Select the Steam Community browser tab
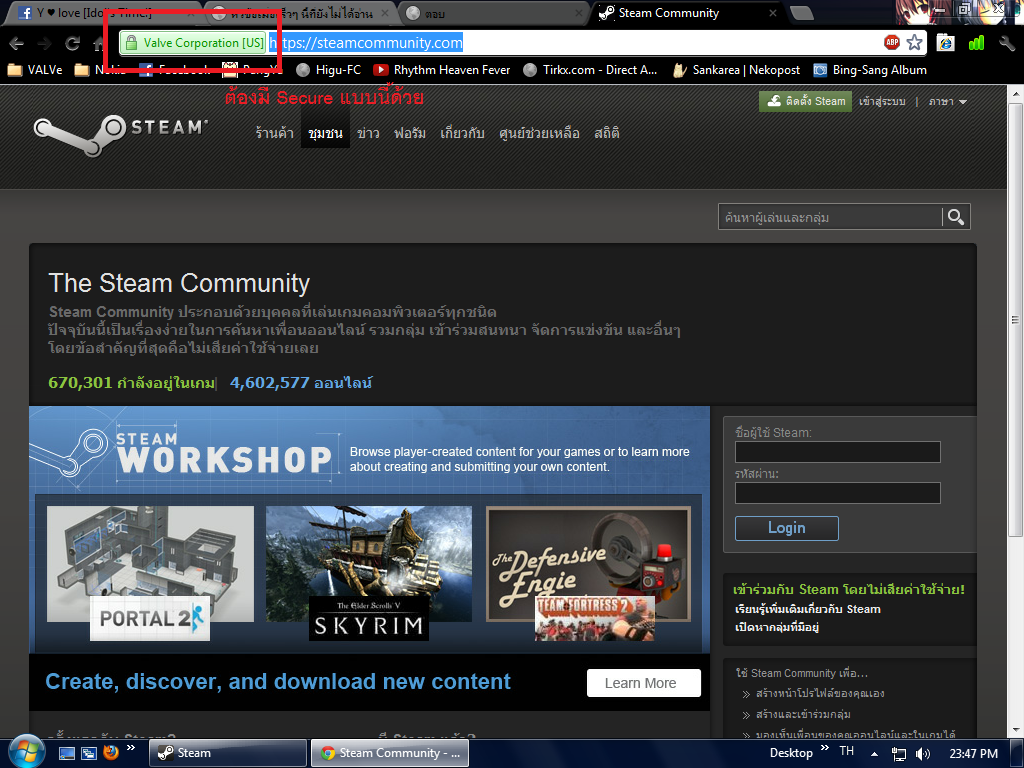Viewport: 1024px width, 768px height. [686, 13]
